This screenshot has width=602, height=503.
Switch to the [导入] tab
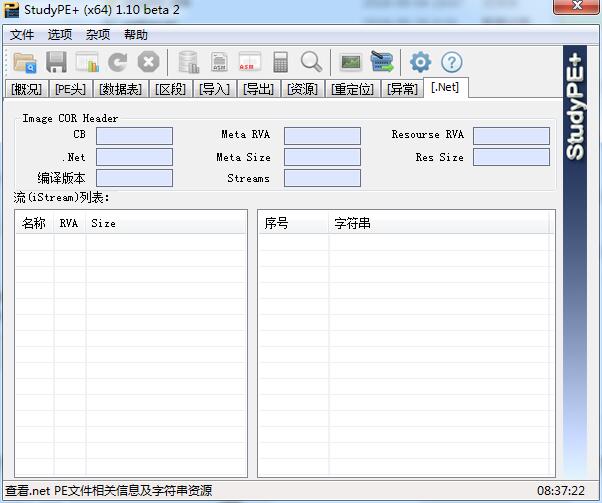[x=214, y=89]
